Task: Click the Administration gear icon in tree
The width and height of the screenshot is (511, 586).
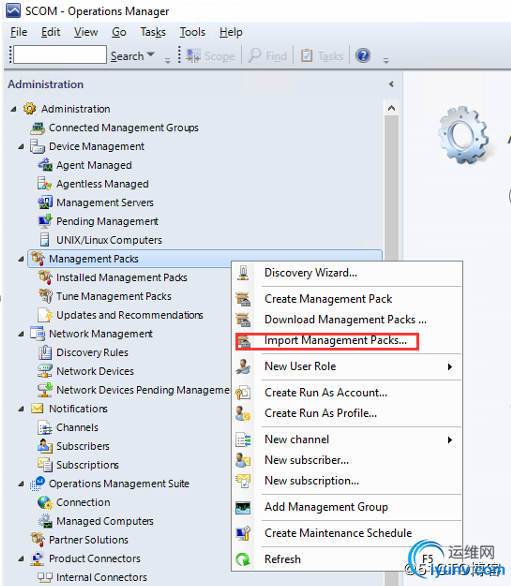Action: pyautogui.click(x=30, y=109)
